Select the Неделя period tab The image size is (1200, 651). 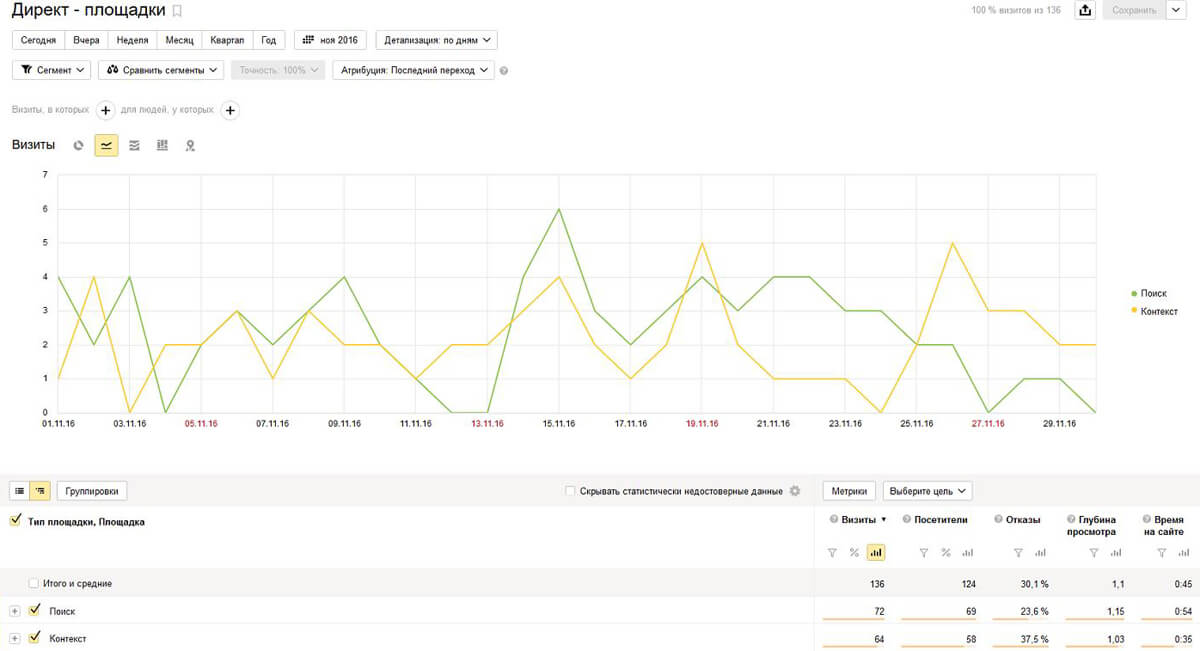pos(132,40)
